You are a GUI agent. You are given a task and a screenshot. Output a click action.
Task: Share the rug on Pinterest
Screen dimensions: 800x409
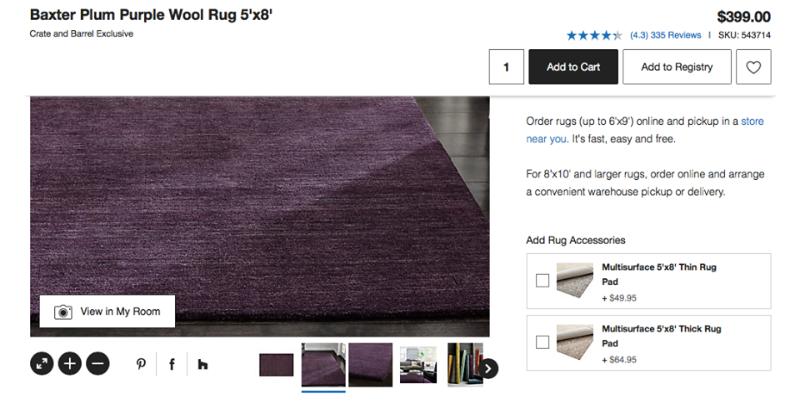[141, 364]
